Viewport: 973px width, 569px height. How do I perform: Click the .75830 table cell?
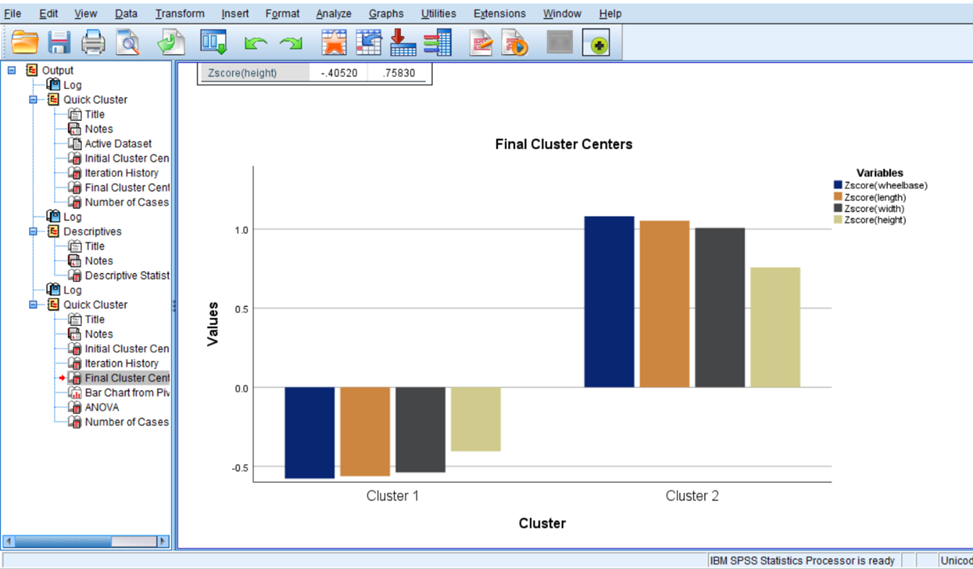(398, 73)
